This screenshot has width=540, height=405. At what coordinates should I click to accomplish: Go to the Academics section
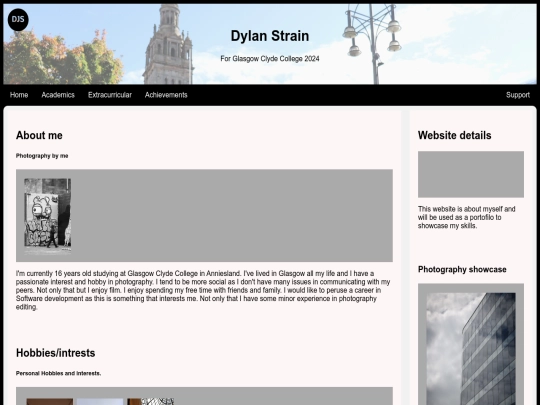click(x=58, y=95)
